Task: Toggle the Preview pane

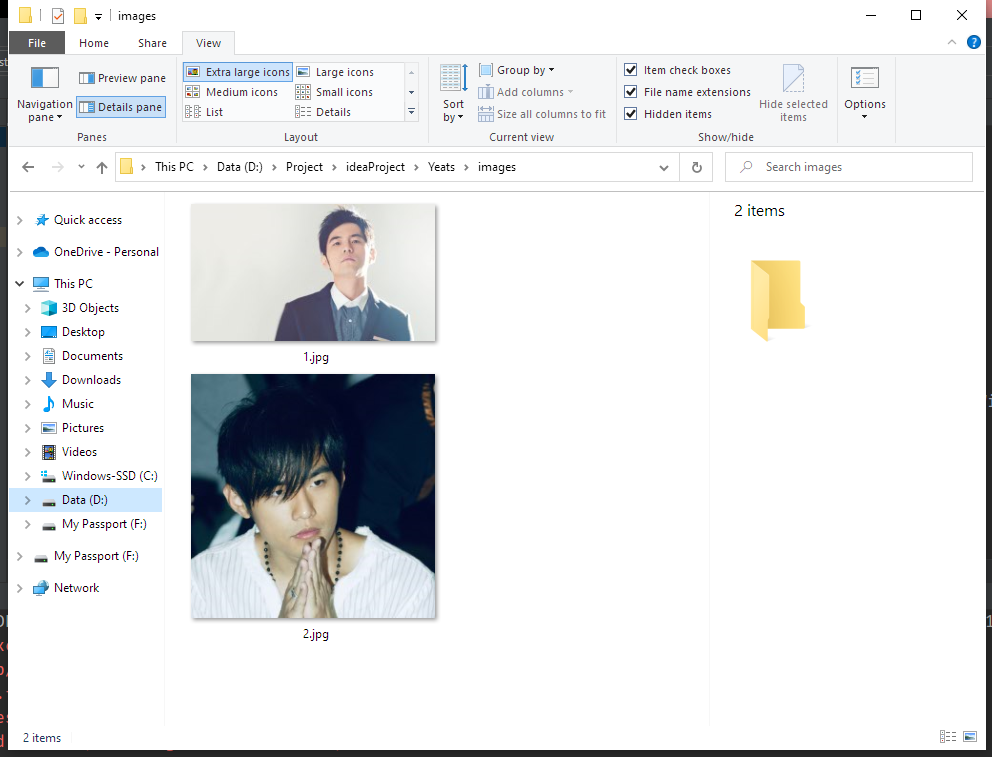Action: [x=122, y=78]
